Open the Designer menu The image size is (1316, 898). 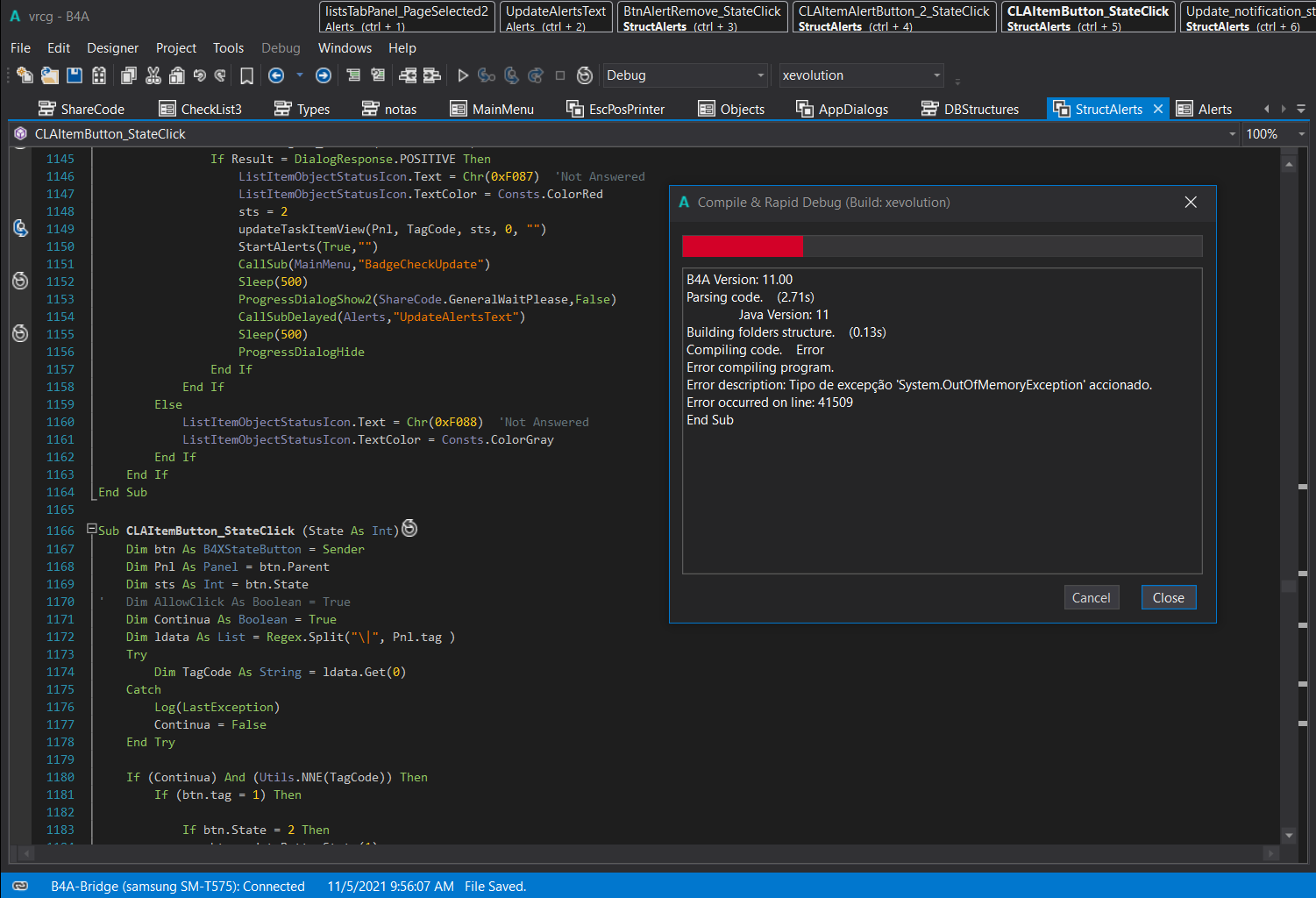(112, 48)
